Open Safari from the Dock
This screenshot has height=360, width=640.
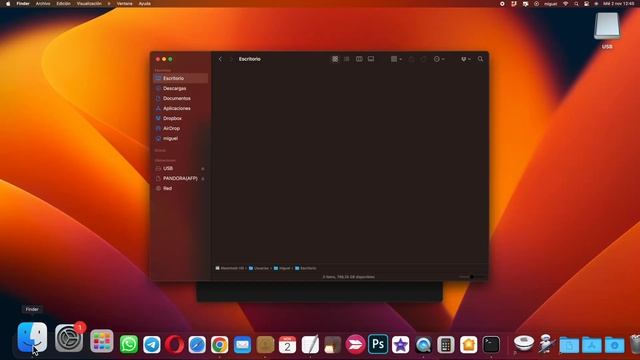197,344
